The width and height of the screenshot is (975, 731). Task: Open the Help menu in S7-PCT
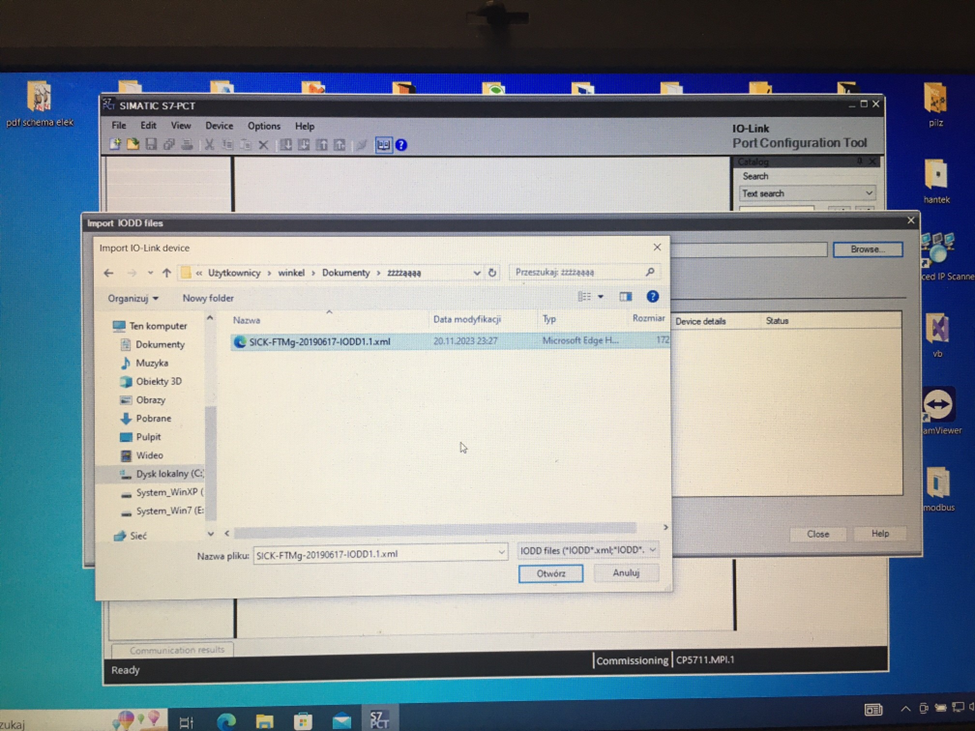(304, 126)
